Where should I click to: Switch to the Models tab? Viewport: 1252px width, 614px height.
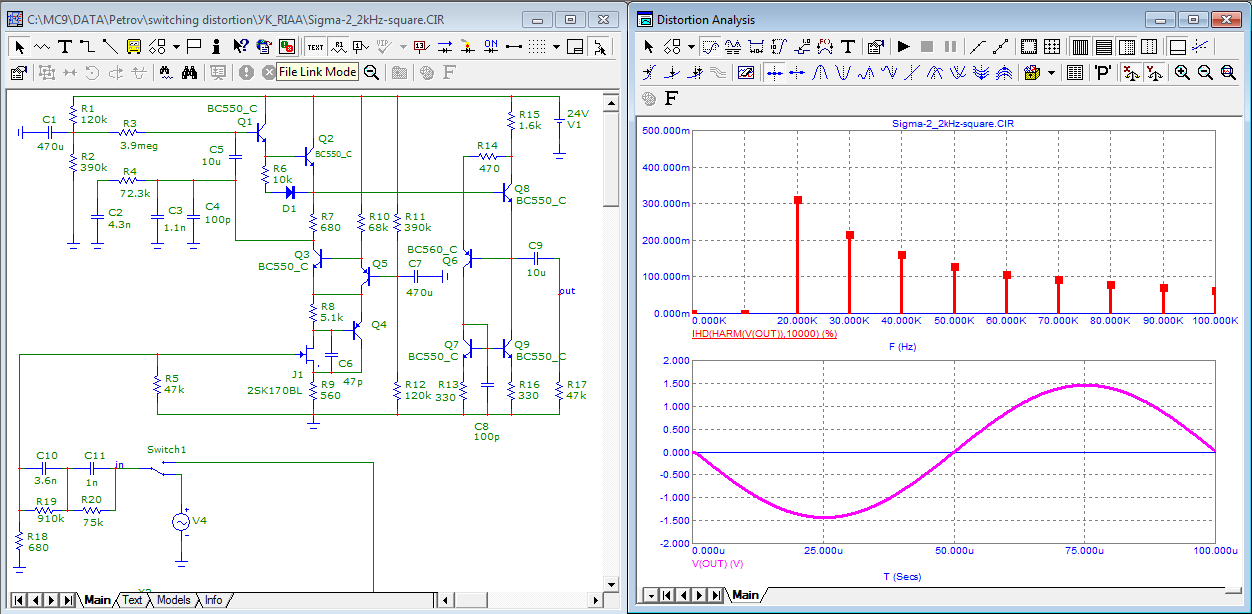pyautogui.click(x=173, y=600)
